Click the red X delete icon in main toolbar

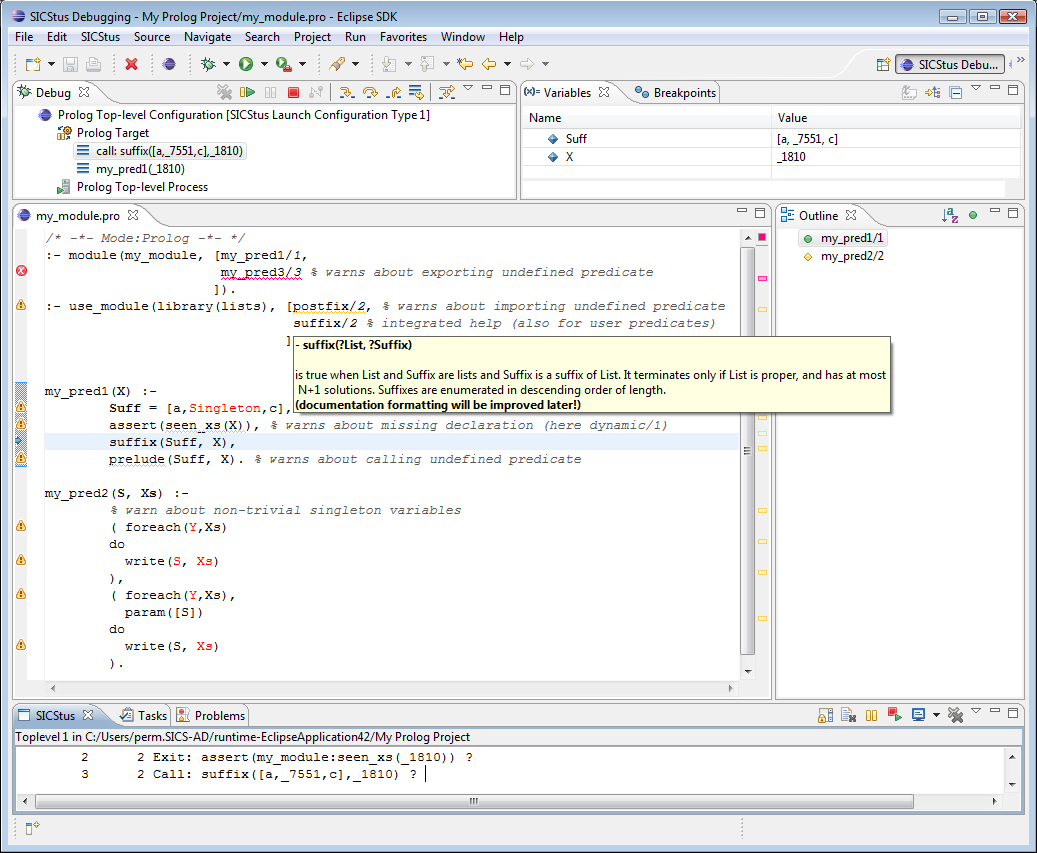click(131, 64)
